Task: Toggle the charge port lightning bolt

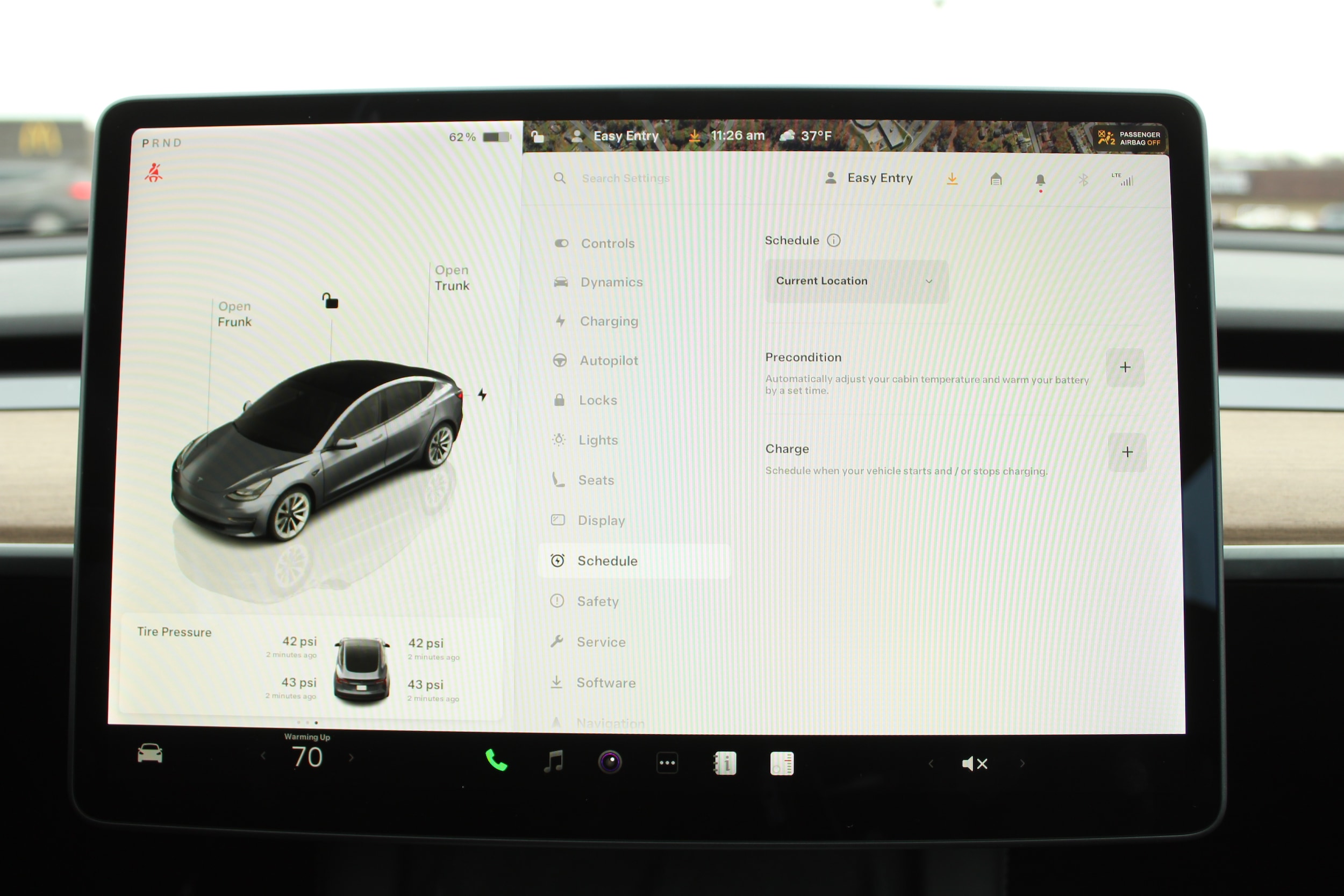Action: [x=482, y=395]
